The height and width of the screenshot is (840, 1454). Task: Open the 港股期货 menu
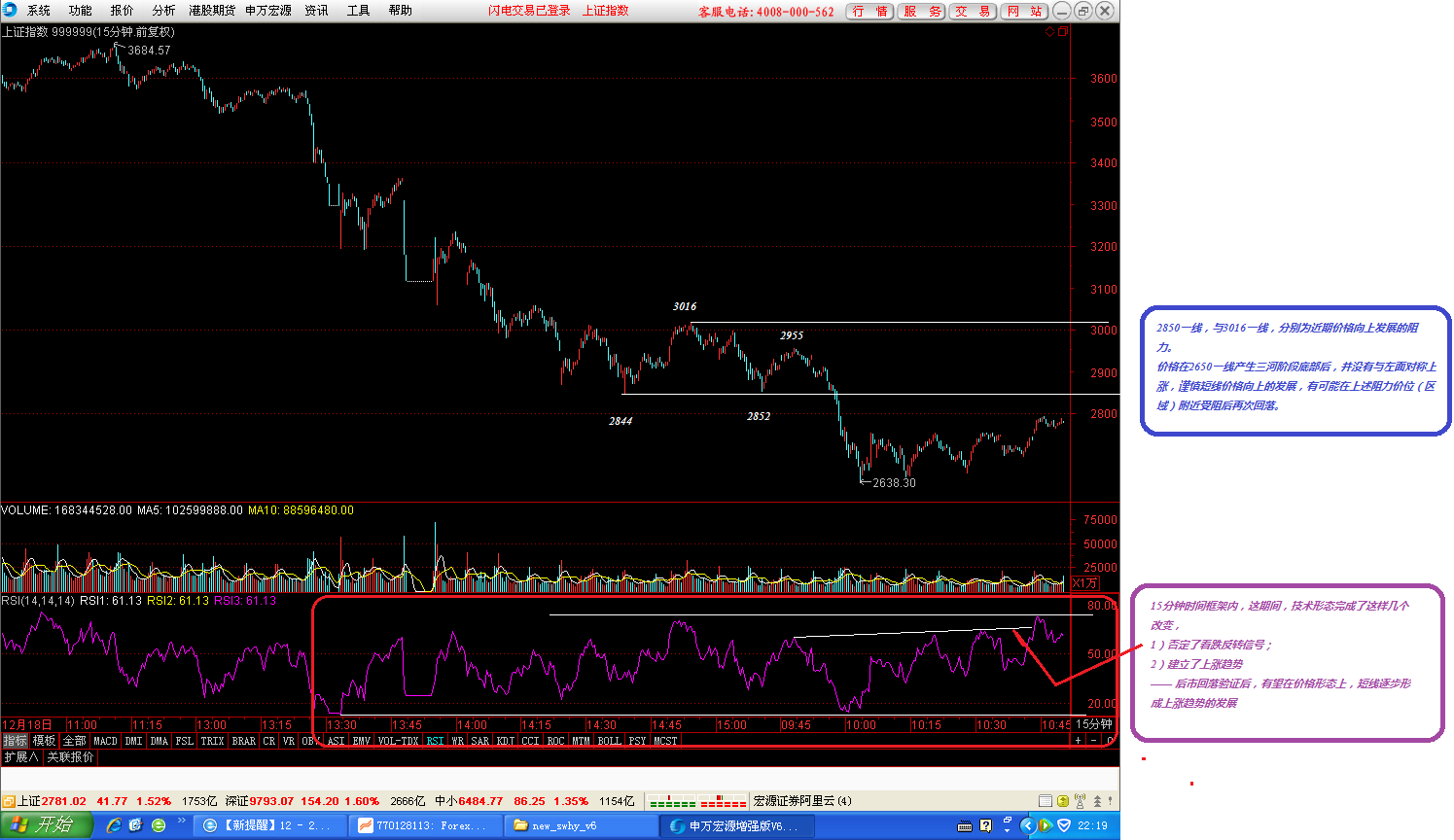(212, 11)
